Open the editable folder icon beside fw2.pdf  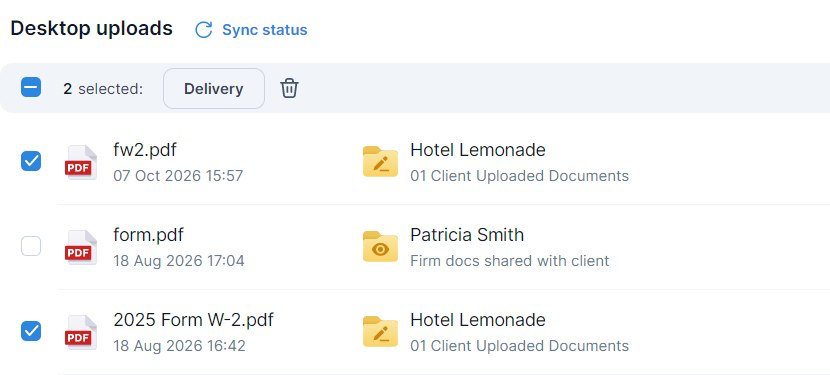380,161
